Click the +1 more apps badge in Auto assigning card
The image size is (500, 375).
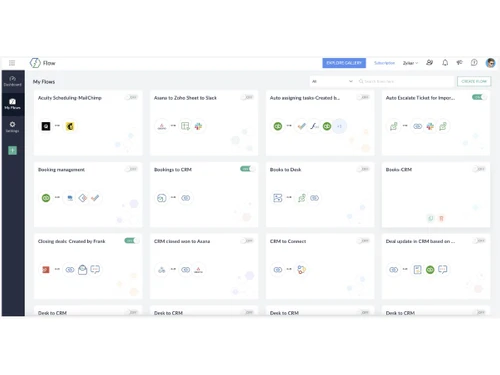pyautogui.click(x=339, y=126)
